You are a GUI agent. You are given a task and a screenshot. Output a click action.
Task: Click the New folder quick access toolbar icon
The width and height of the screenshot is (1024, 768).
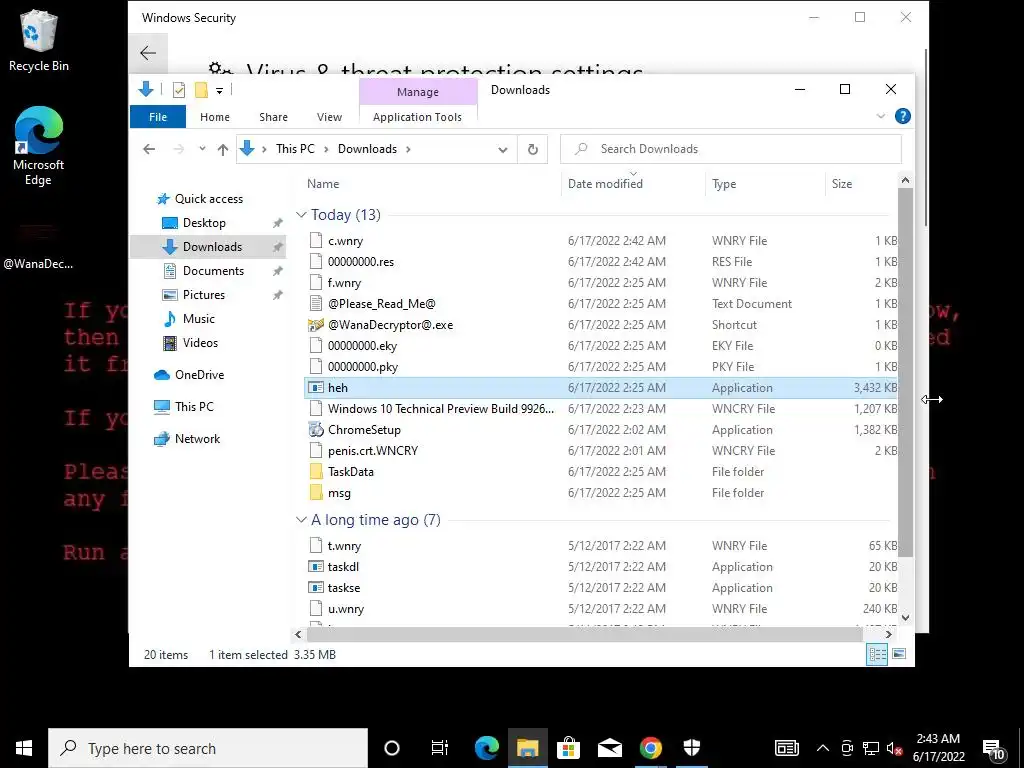click(x=201, y=90)
